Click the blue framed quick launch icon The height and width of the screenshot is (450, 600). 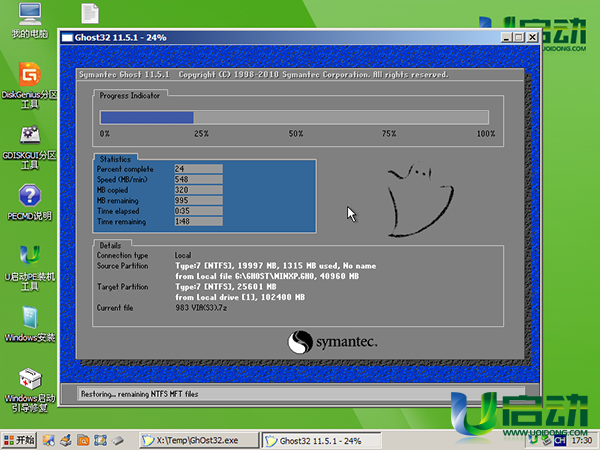100,440
